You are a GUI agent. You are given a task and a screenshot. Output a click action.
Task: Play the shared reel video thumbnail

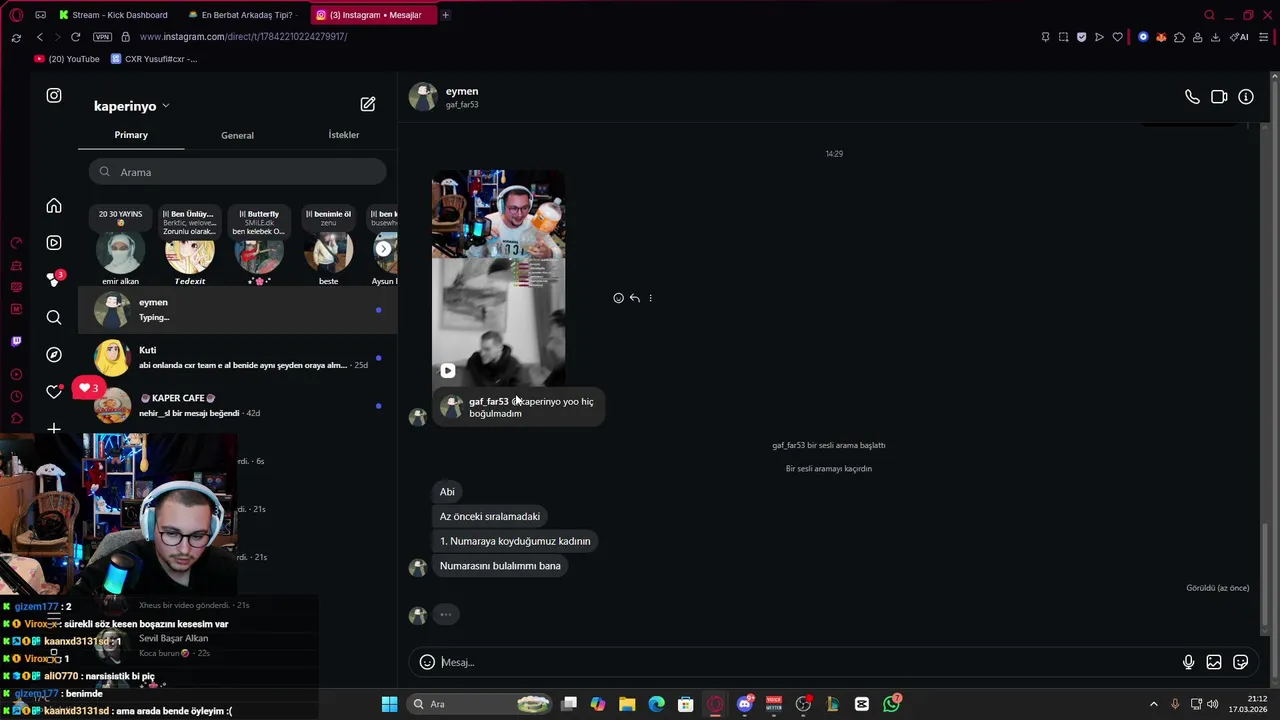(x=498, y=277)
